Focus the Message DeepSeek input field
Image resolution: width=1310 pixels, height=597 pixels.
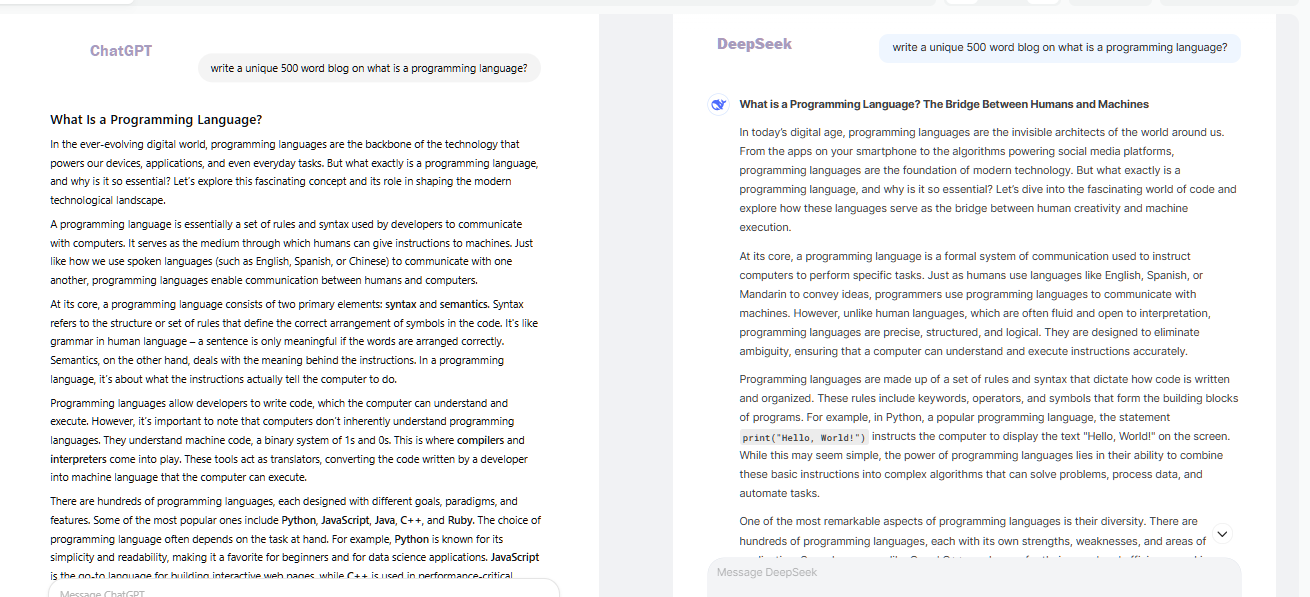tap(974, 575)
